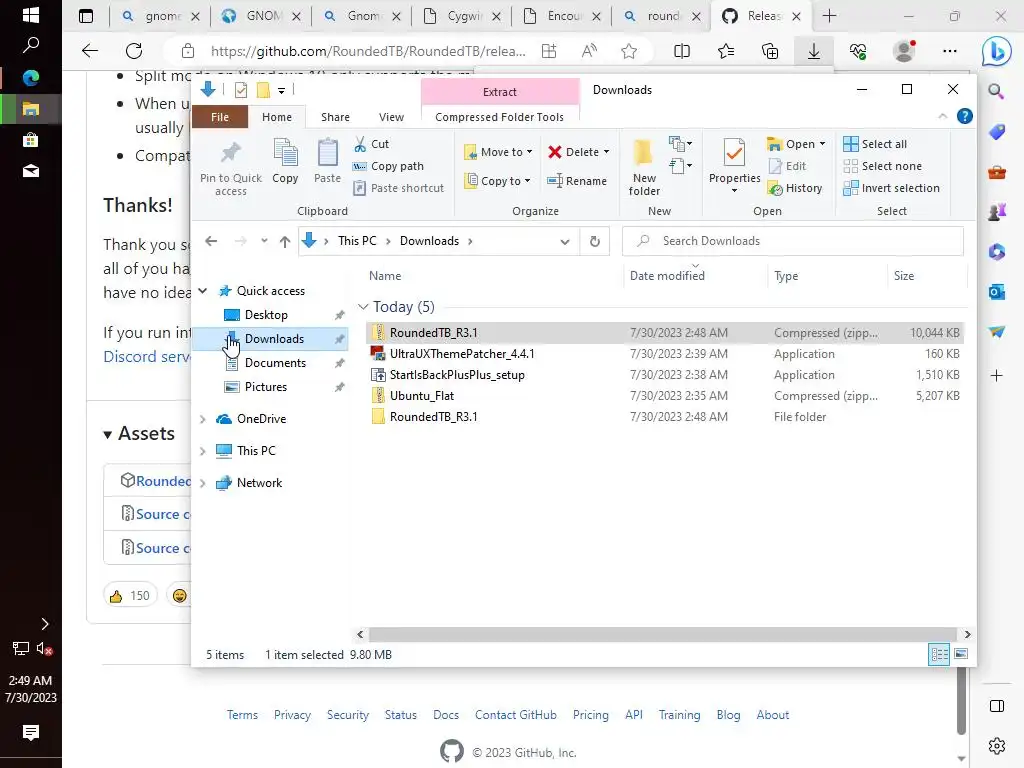Click This PC in address breadcrumb
The height and width of the screenshot is (768, 1024).
click(x=357, y=241)
